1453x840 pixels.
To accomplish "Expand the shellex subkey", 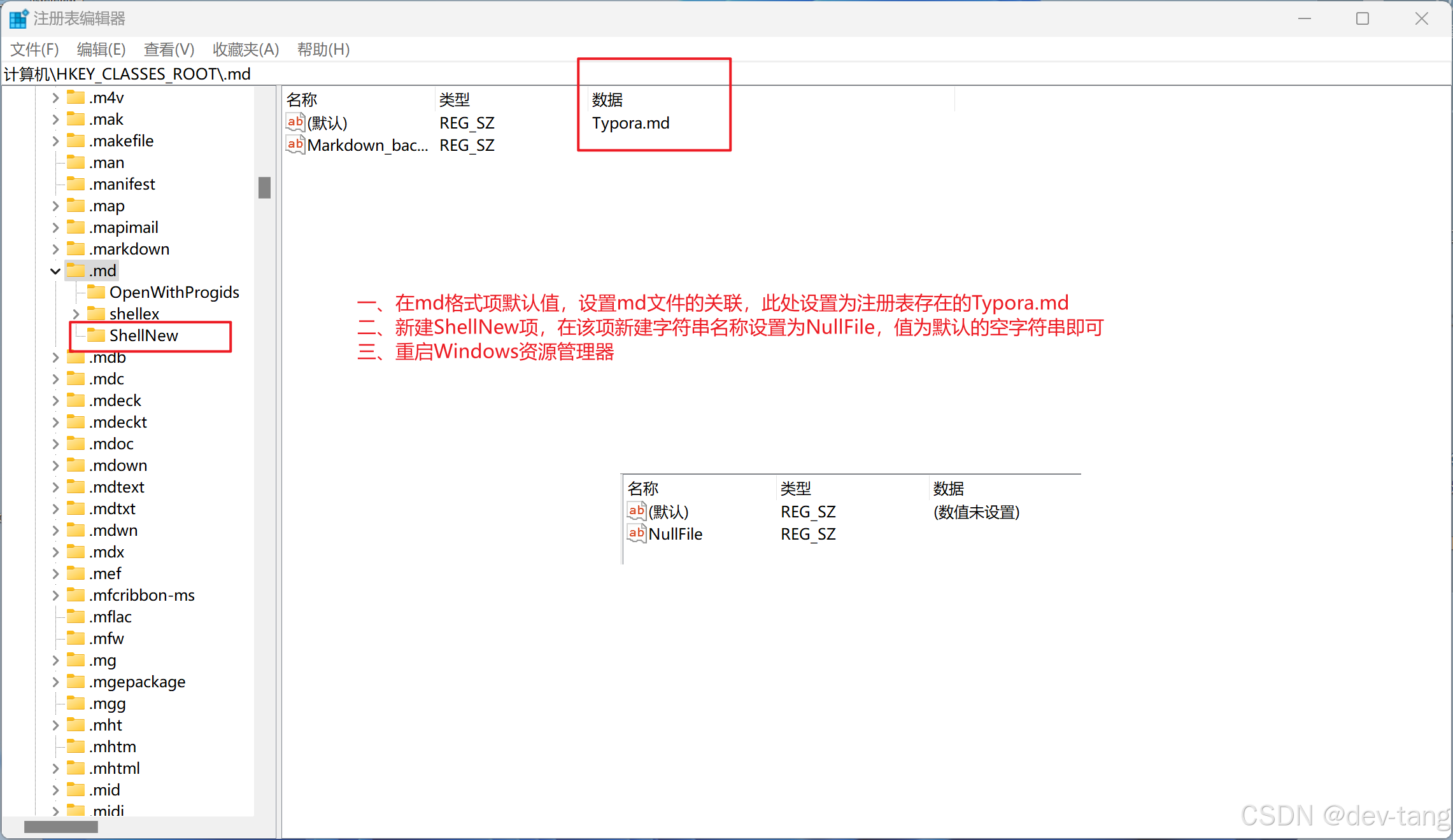I will [x=76, y=313].
